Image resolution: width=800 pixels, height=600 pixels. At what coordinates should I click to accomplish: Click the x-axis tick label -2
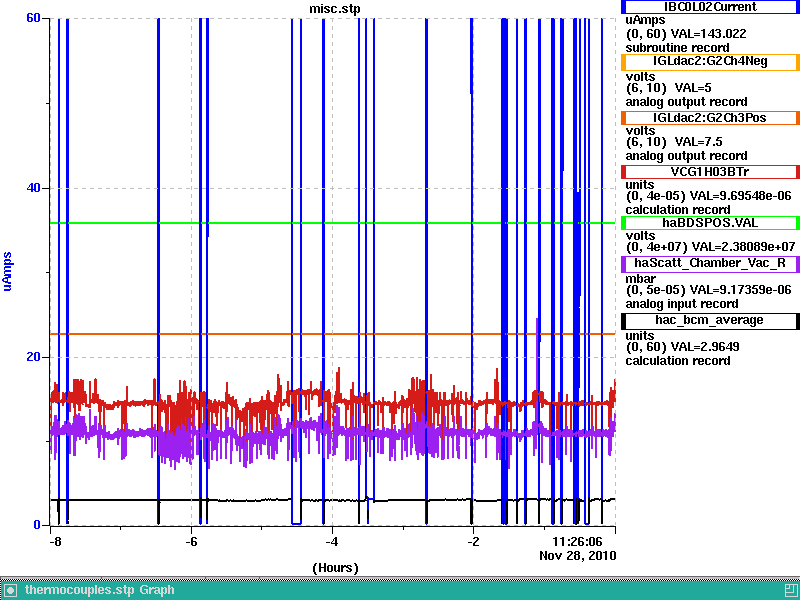coord(473,541)
